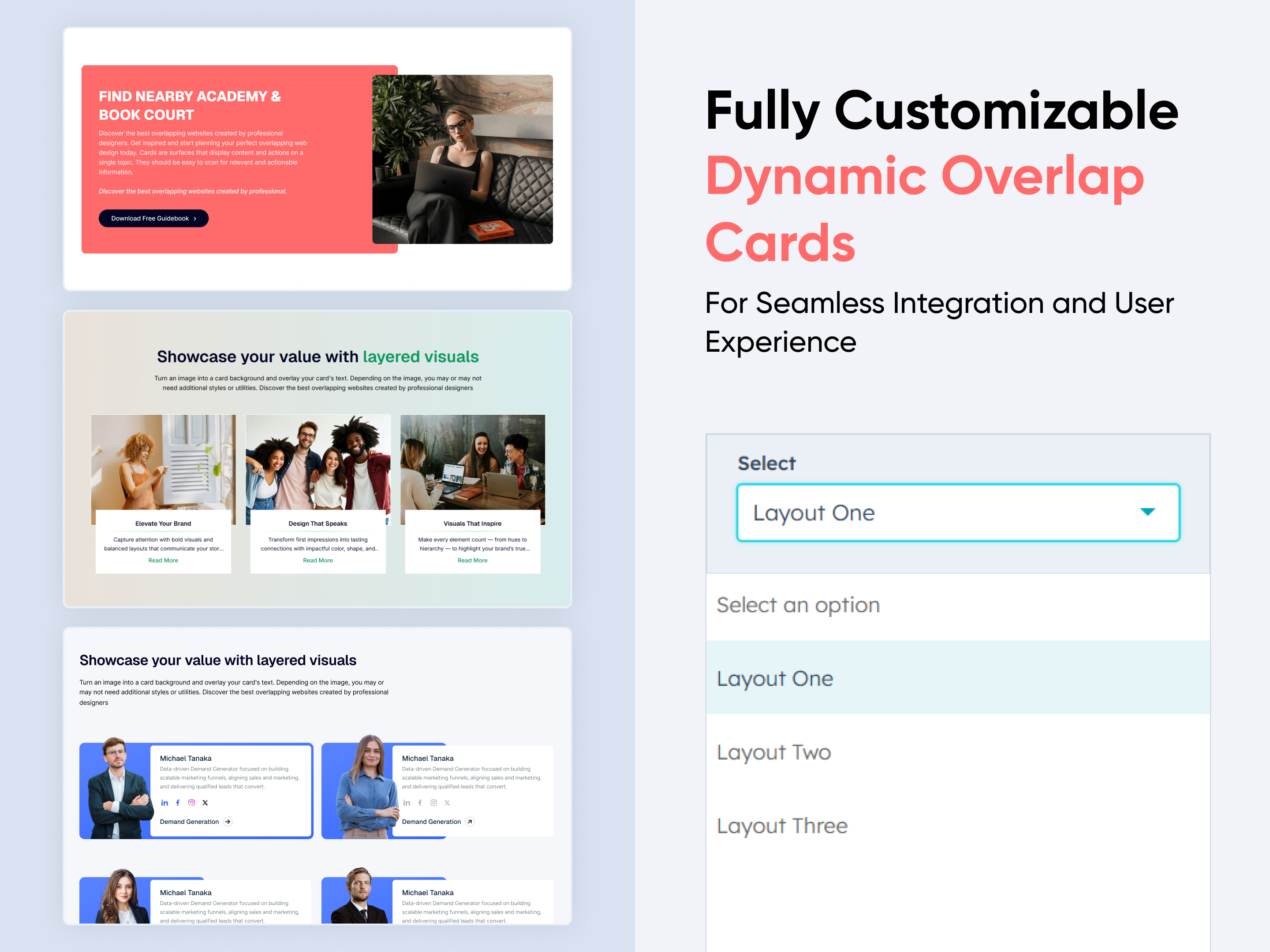Click Read More under Elevate Your Brand

coord(163,560)
